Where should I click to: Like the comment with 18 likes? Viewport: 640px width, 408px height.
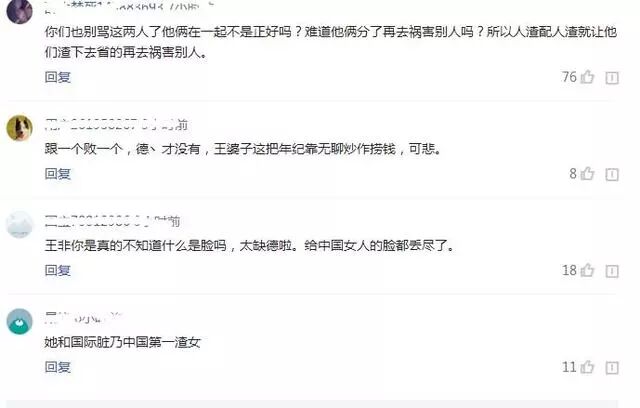[x=587, y=270]
